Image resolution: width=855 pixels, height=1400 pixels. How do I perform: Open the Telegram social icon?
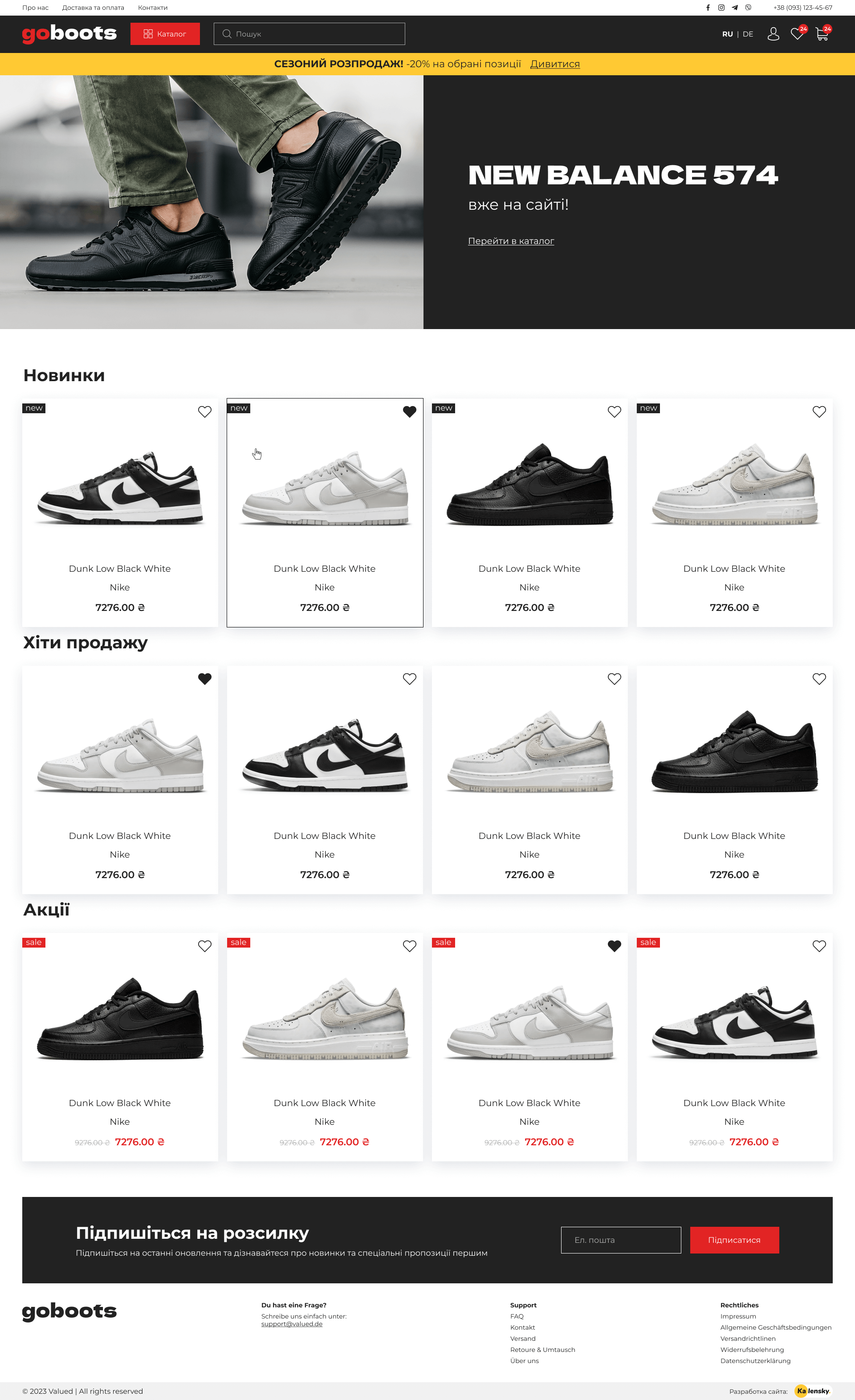735,8
